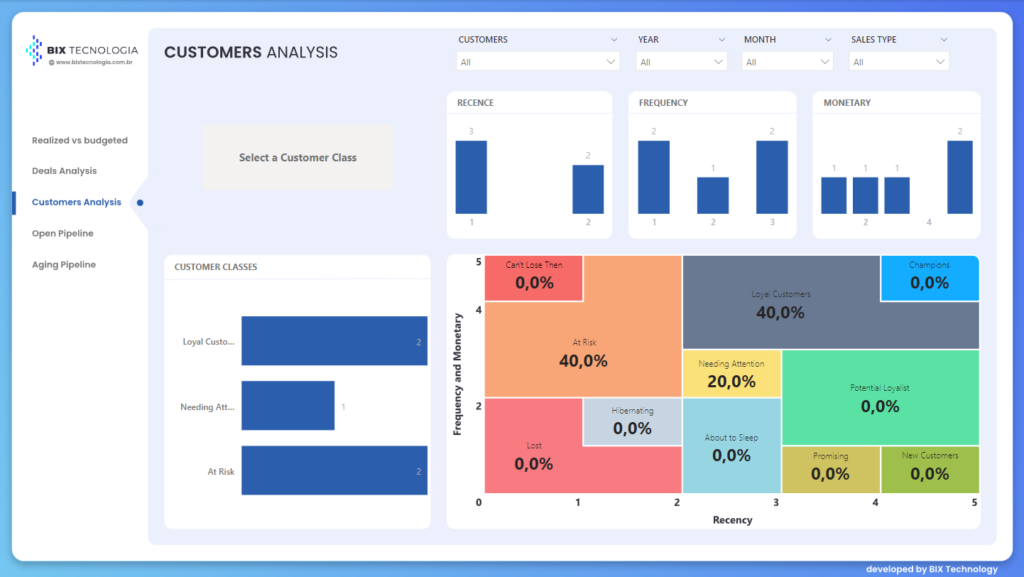The width and height of the screenshot is (1024, 577).
Task: Open the www.bixtecnologia.com.br link
Action: click(94, 62)
